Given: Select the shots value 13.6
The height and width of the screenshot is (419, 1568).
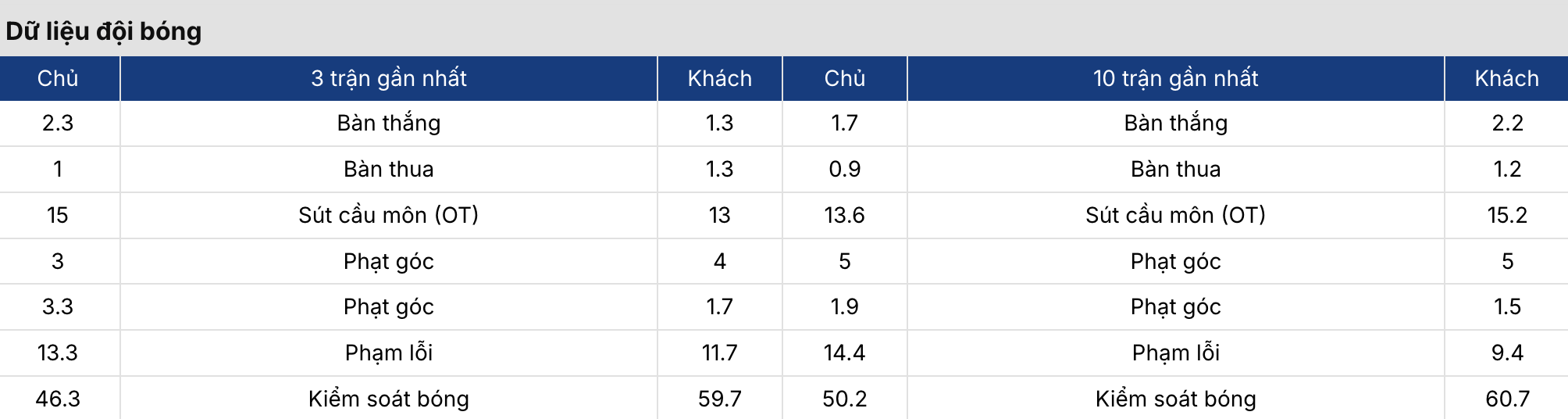Looking at the screenshot, I should coord(844,215).
